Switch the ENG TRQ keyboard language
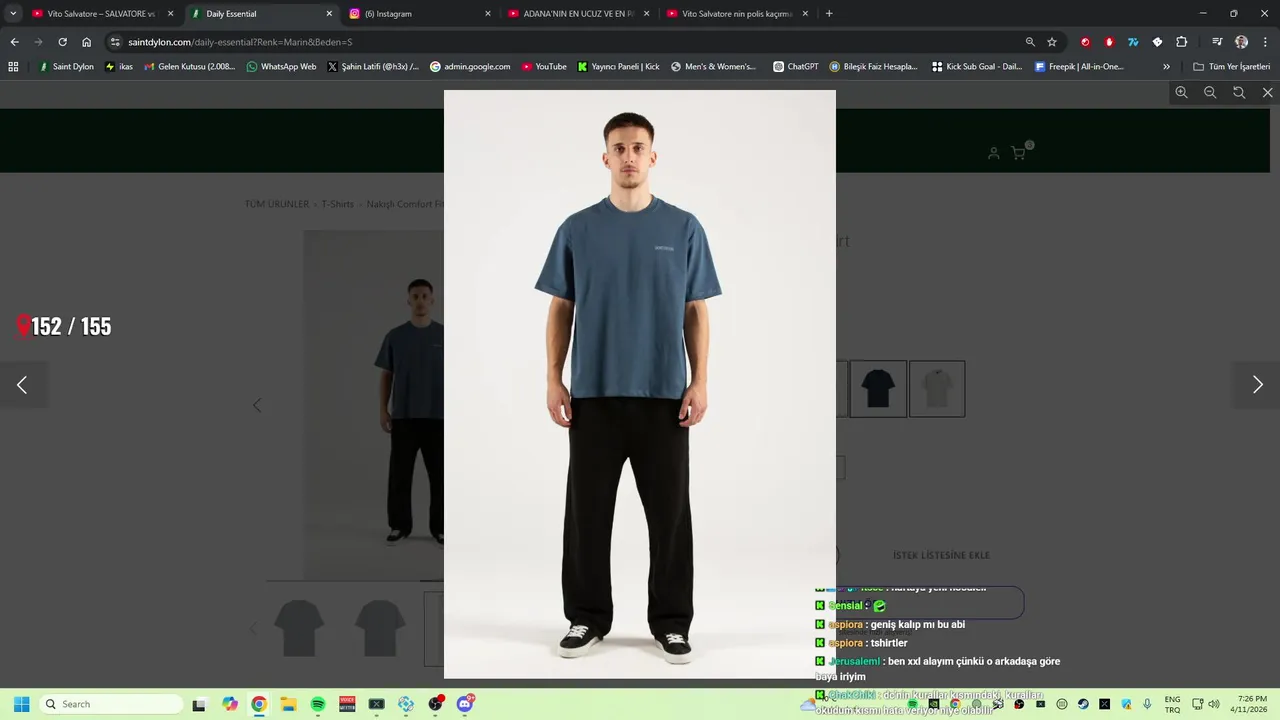 (1172, 704)
